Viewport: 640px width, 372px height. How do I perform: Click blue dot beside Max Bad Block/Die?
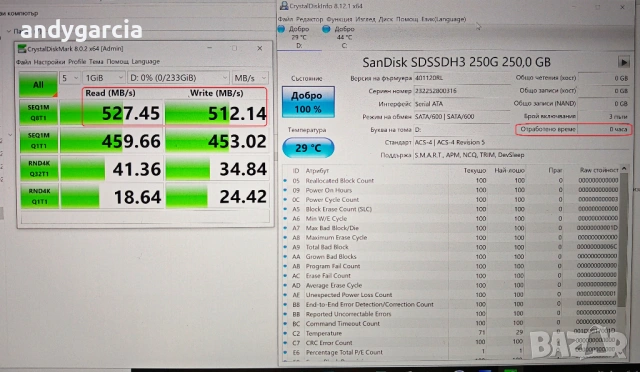point(285,228)
